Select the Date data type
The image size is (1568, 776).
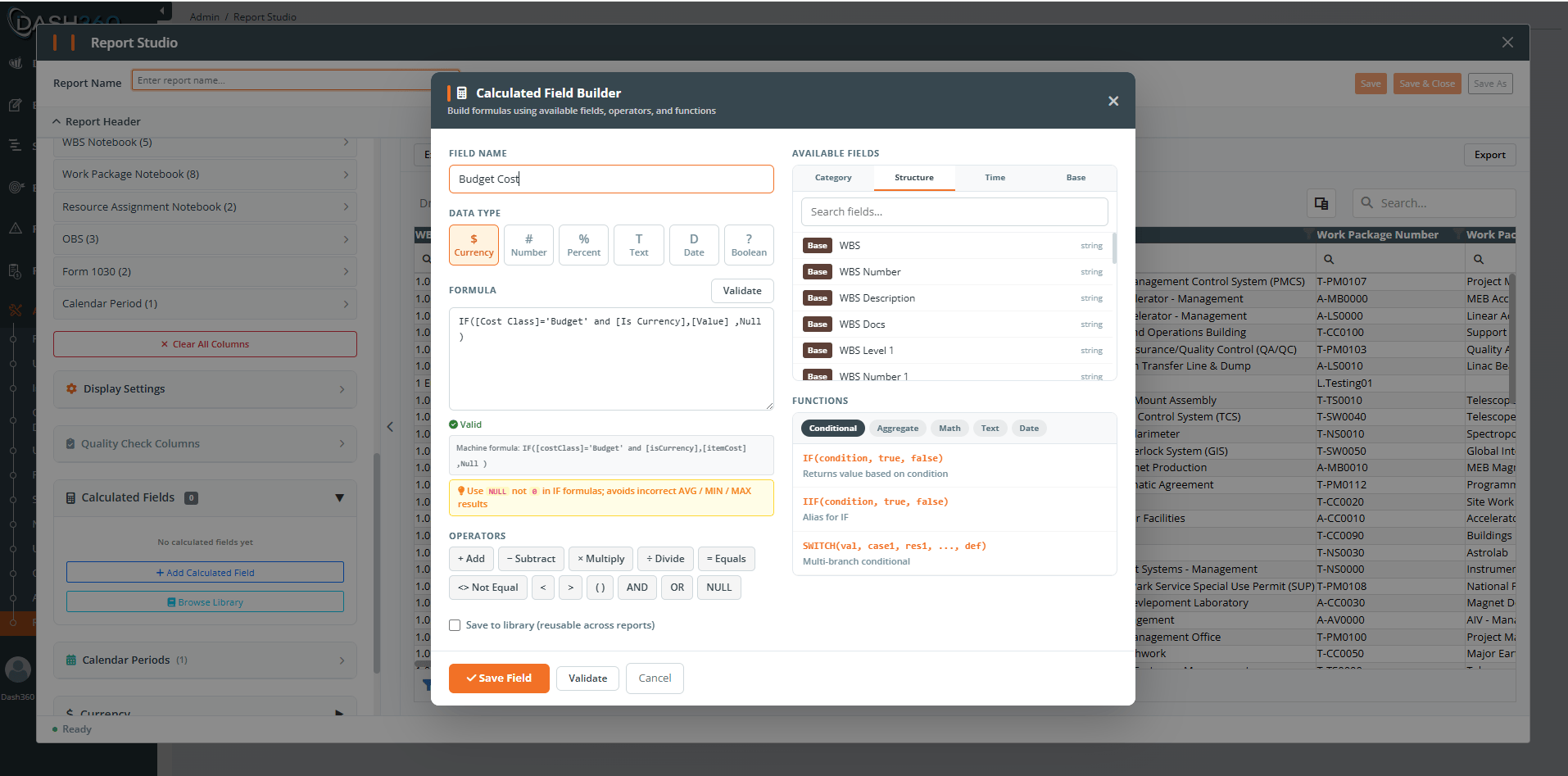pos(694,245)
